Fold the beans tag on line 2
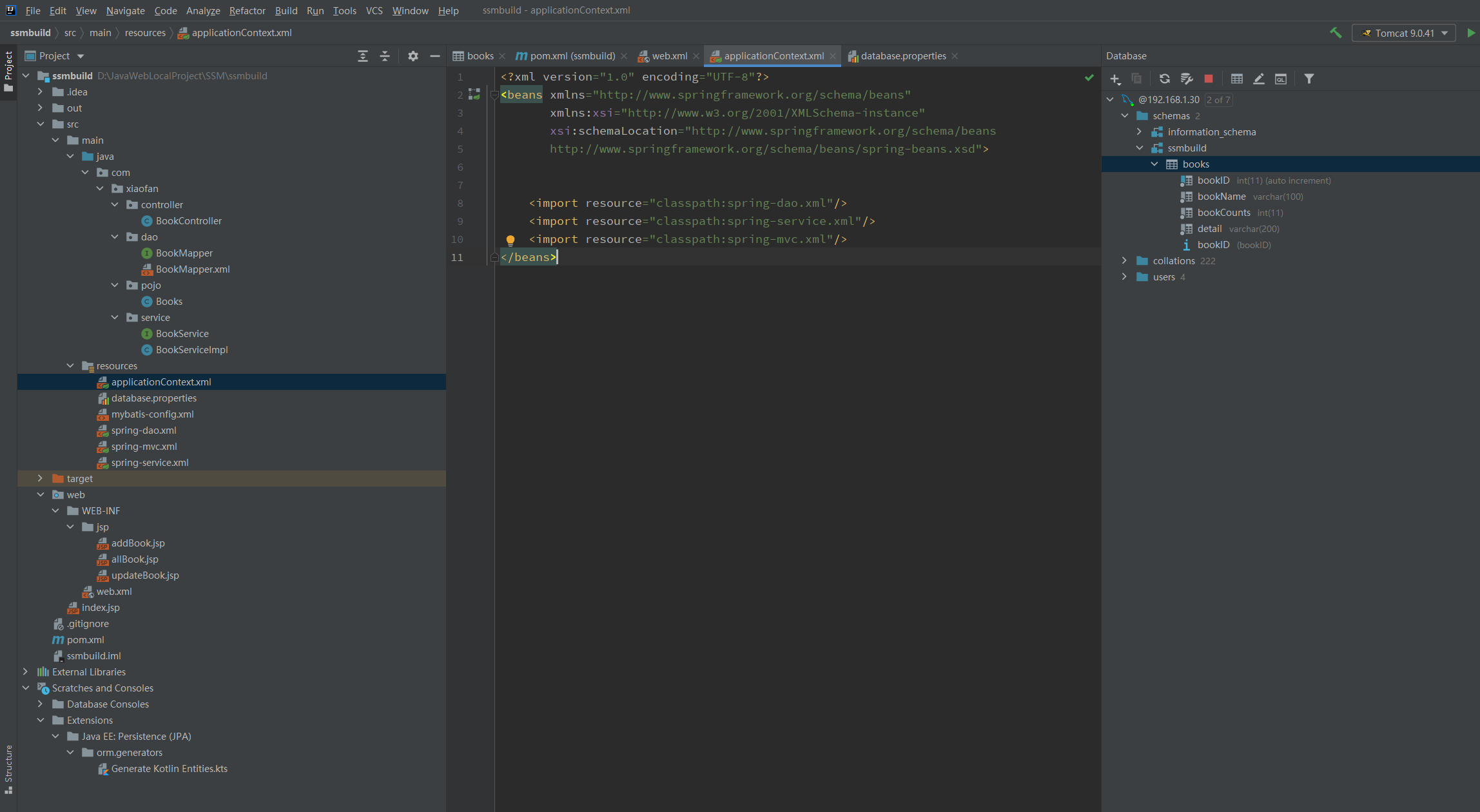Viewport: 1480px width, 812px height. (494, 95)
